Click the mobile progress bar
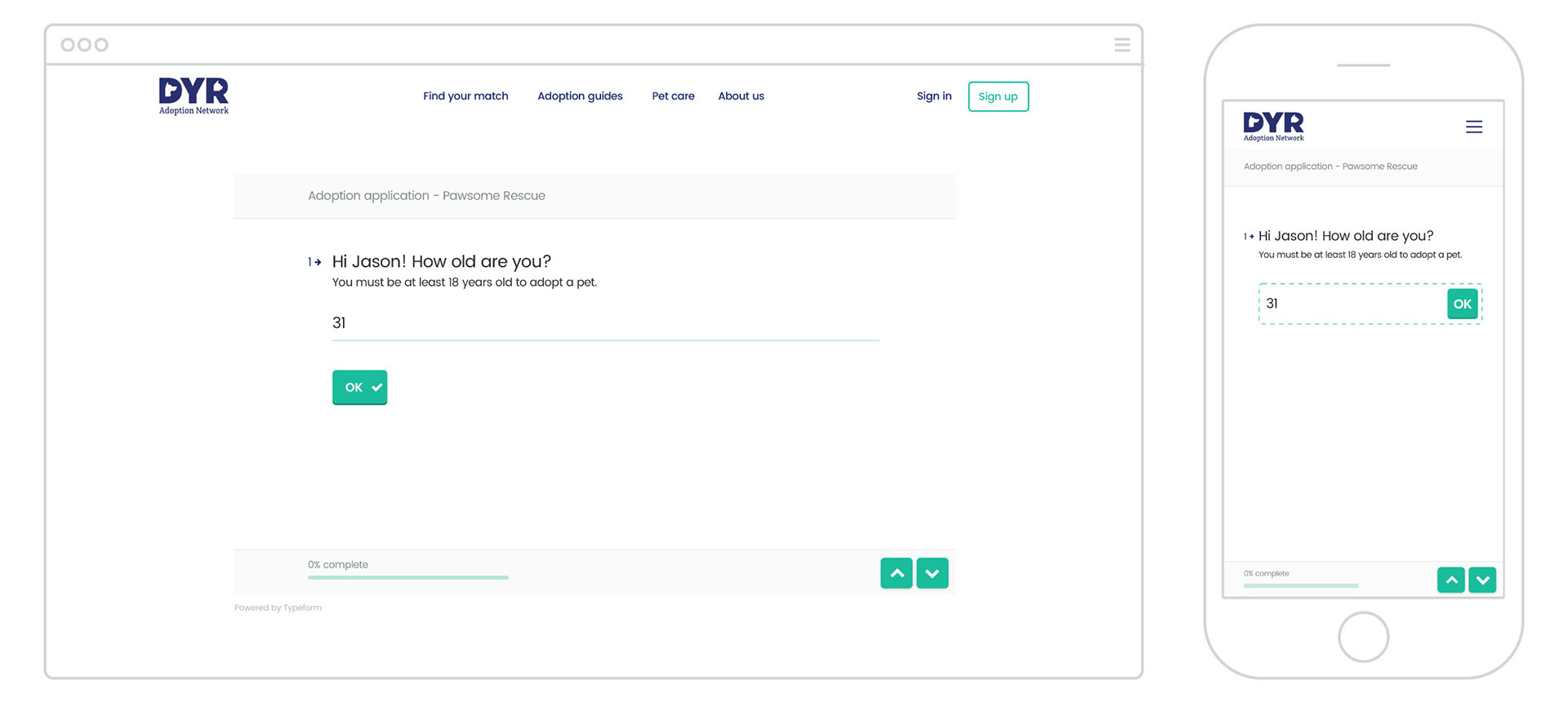1568x703 pixels. 1300,585
